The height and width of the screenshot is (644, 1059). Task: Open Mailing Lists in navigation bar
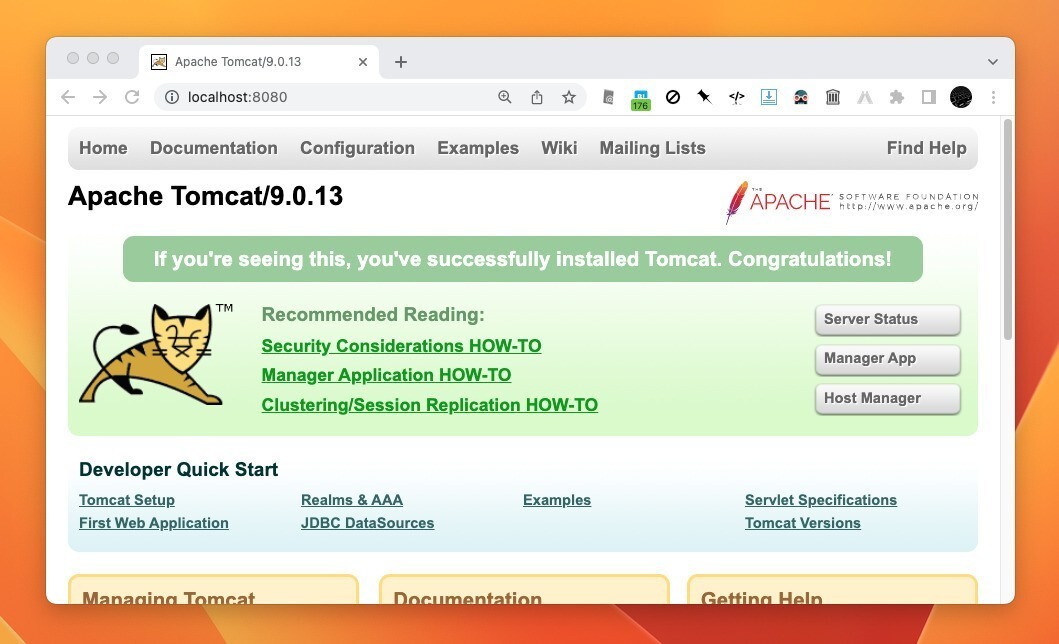(652, 148)
